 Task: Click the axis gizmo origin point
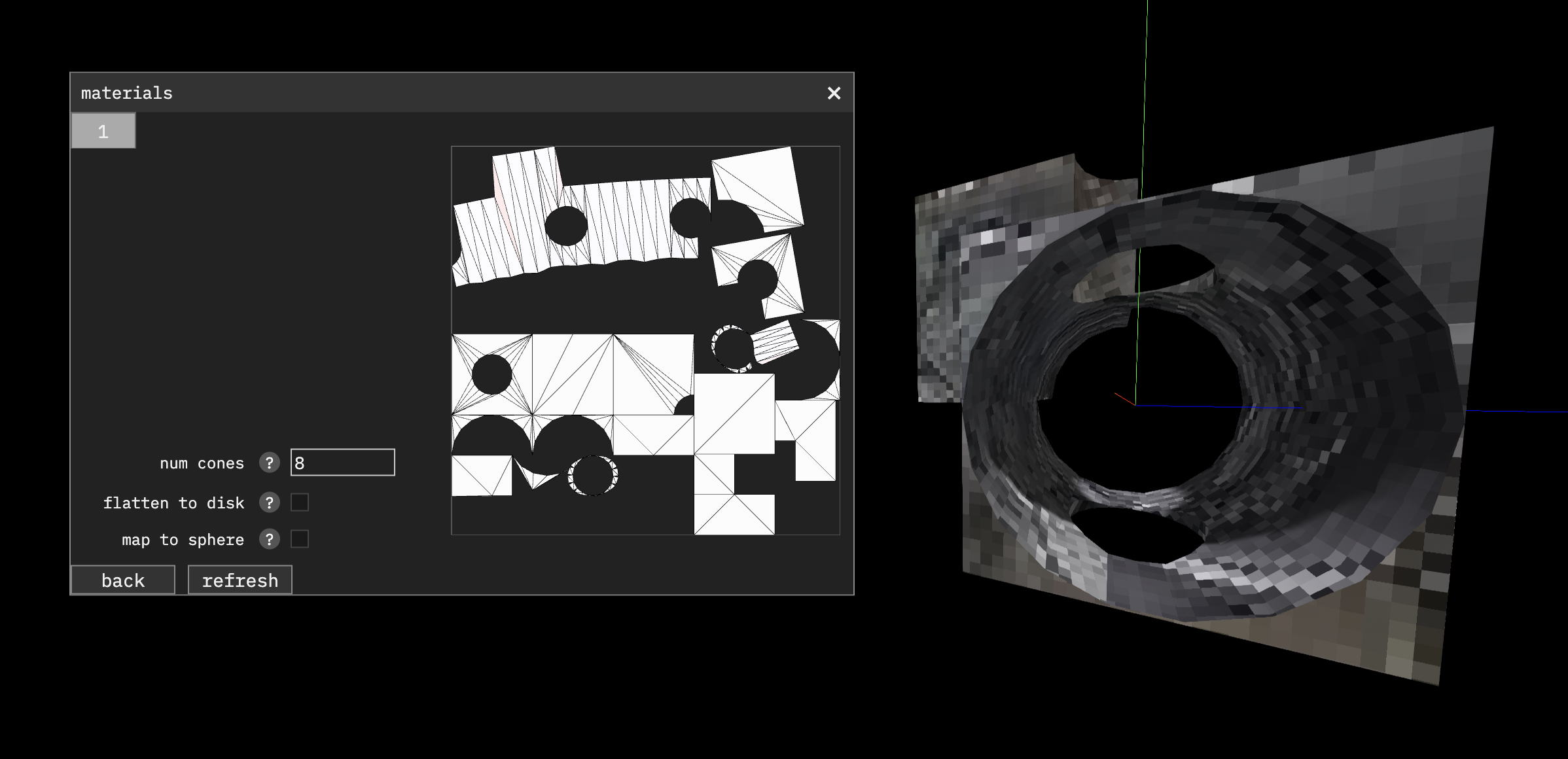[1137, 406]
